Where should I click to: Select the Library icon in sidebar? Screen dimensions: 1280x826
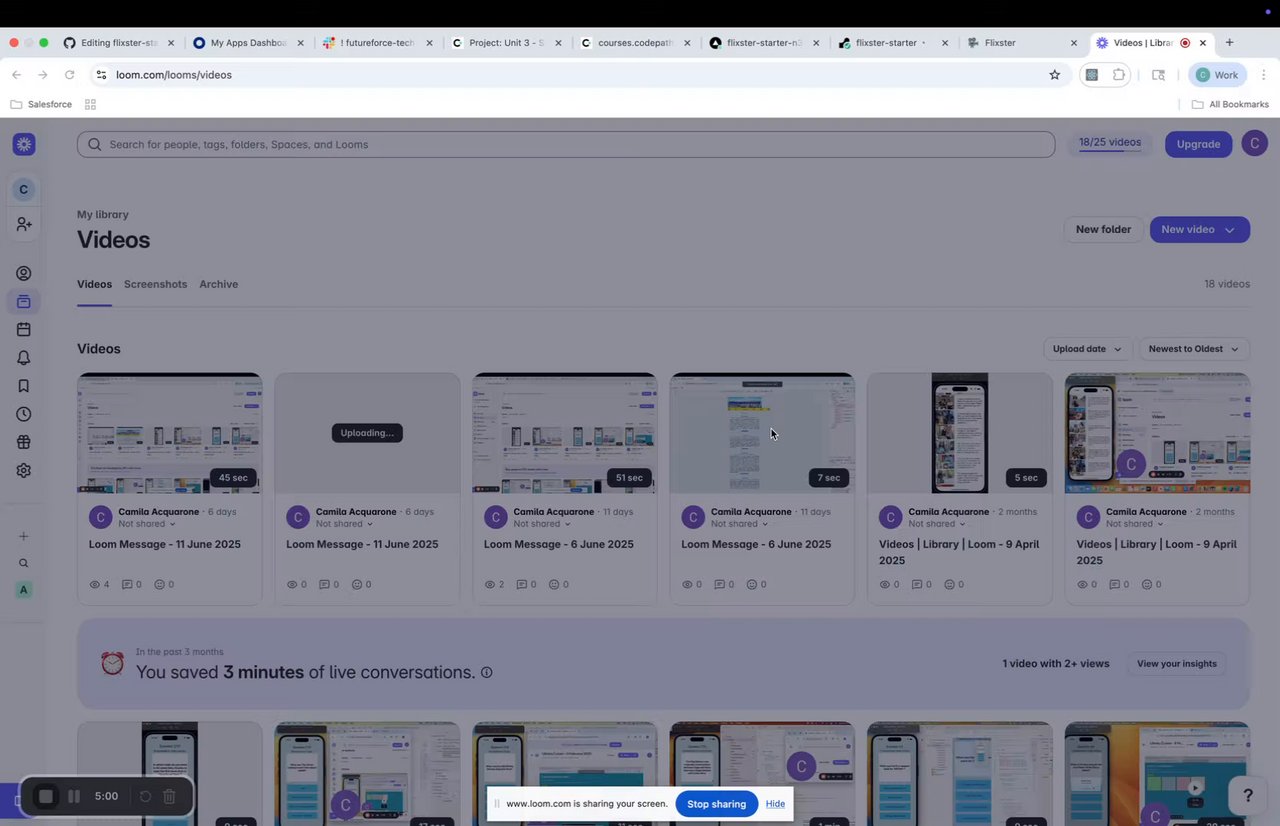(x=24, y=301)
